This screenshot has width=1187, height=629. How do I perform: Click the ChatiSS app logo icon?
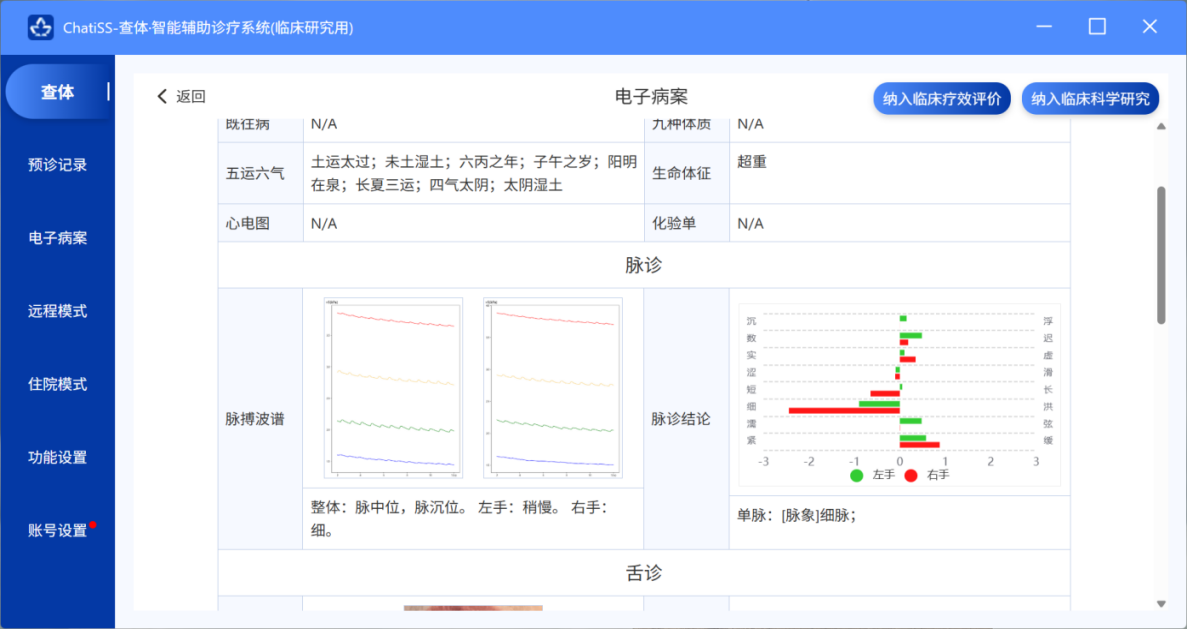pos(40,27)
